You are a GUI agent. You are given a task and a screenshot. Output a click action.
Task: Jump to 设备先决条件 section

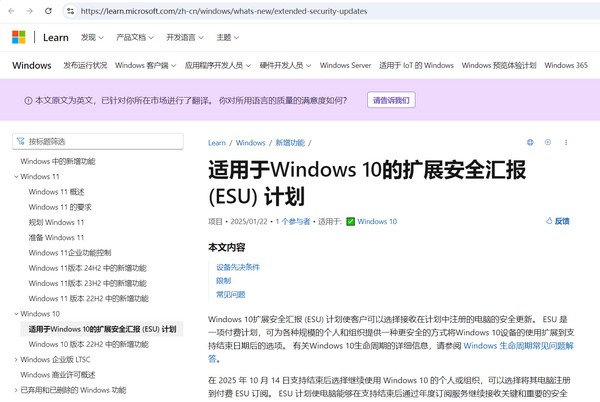238,267
